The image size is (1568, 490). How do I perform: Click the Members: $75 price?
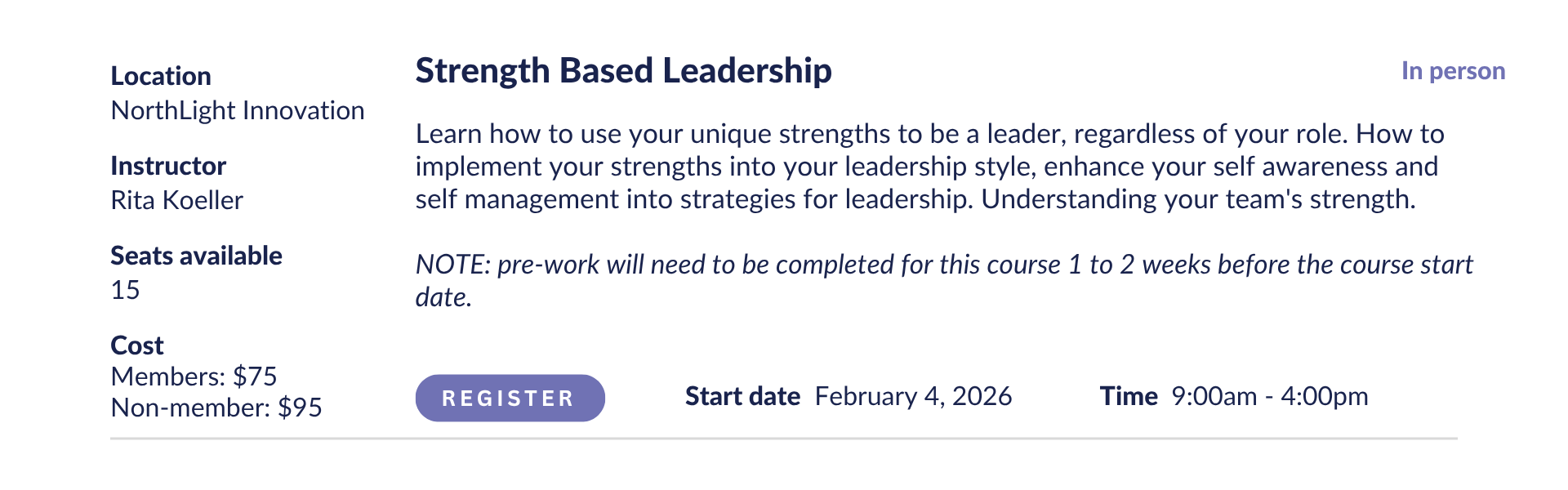pos(194,376)
